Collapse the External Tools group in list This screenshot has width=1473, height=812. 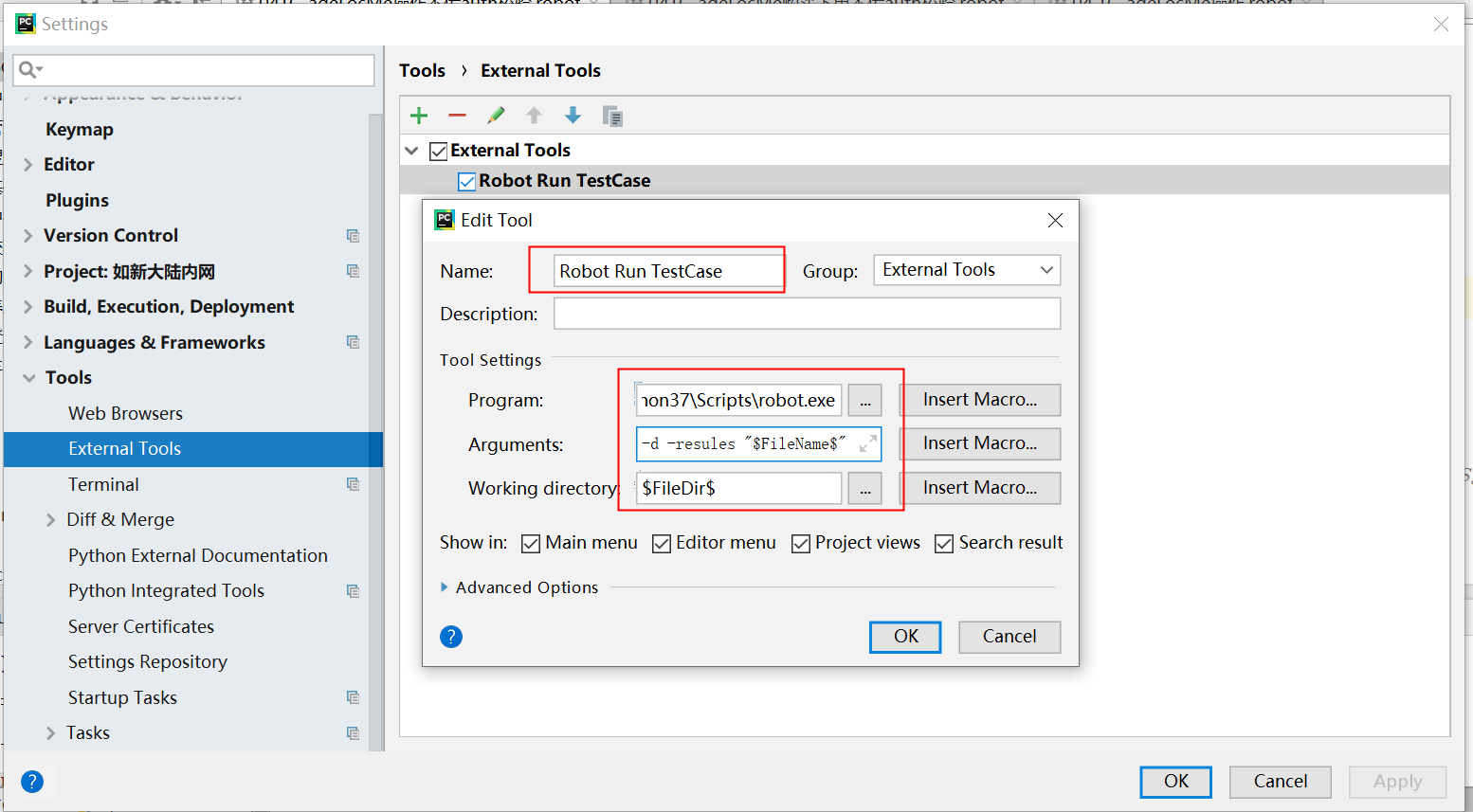click(411, 151)
